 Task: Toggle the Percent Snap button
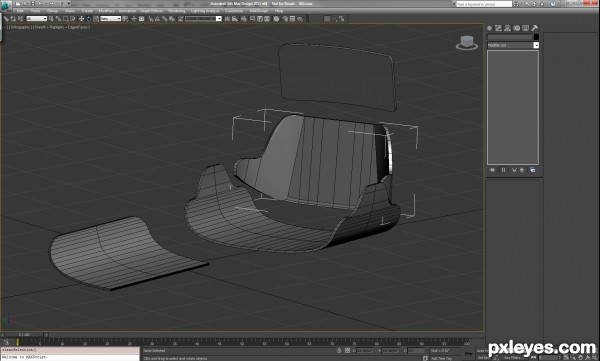tap(165, 18)
